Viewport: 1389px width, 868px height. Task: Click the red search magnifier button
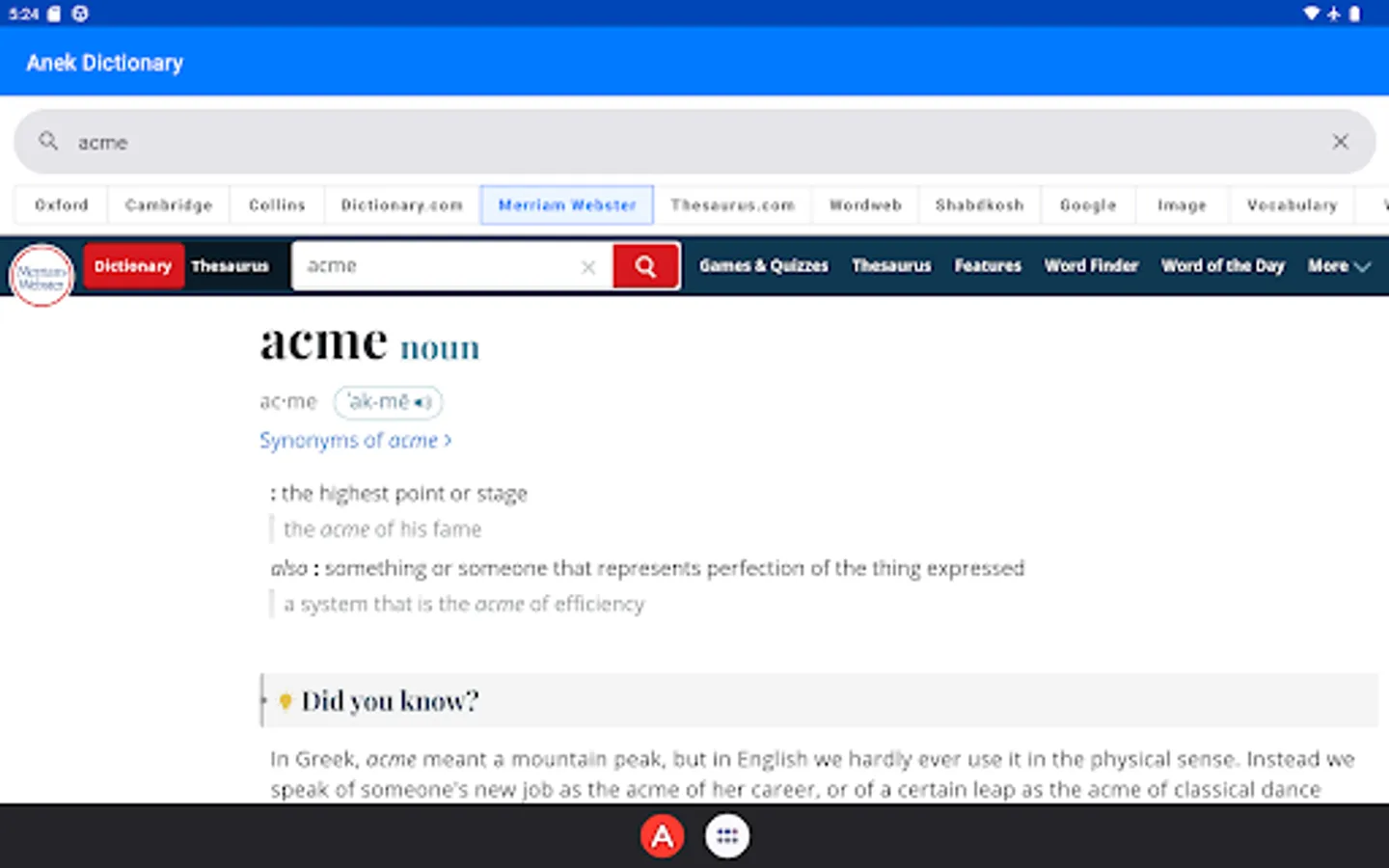[645, 266]
